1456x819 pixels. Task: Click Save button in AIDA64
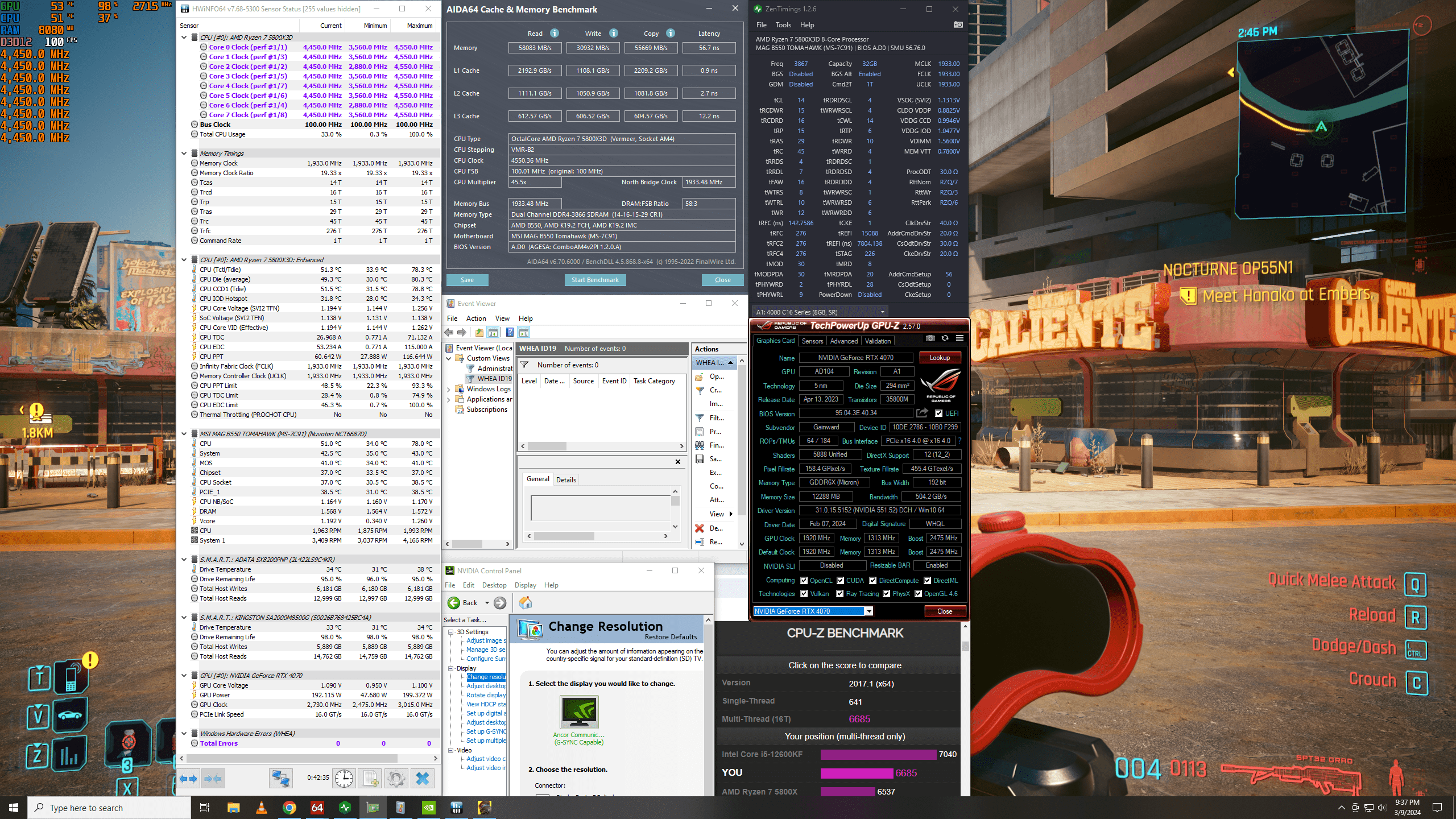coord(467,280)
